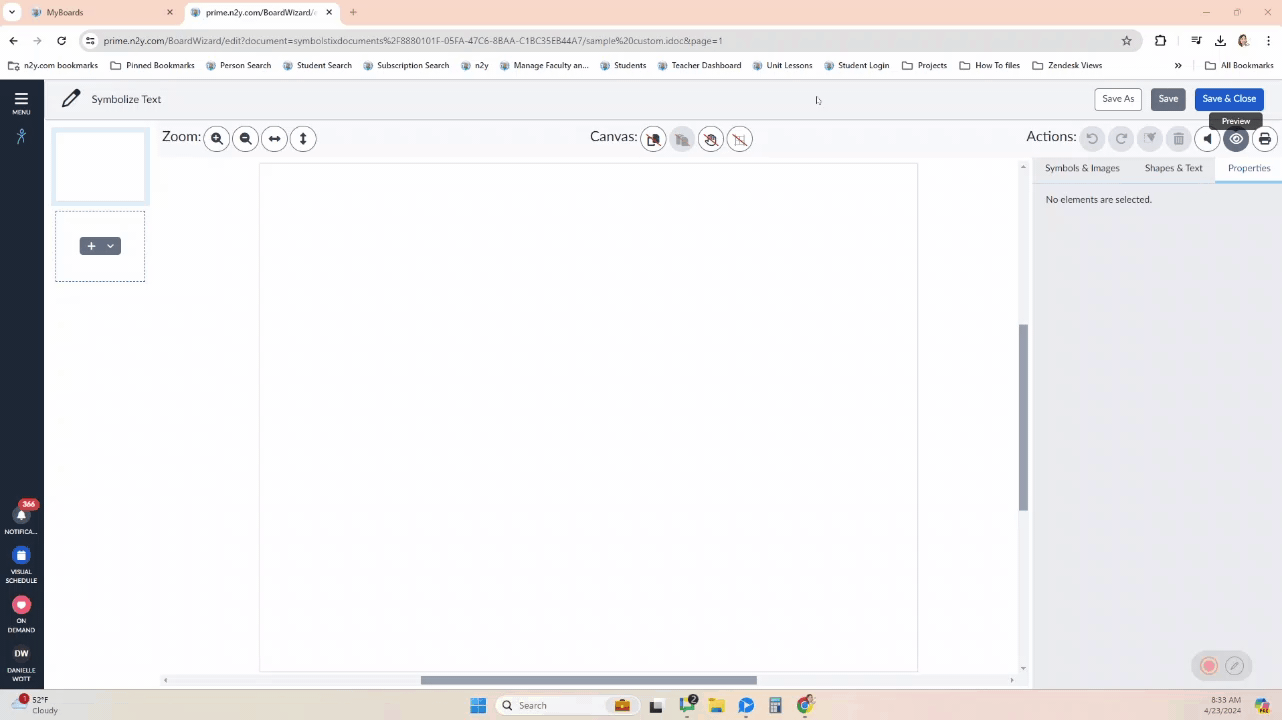
Task: Expand the add-page dropdown chevron
Action: click(111, 246)
